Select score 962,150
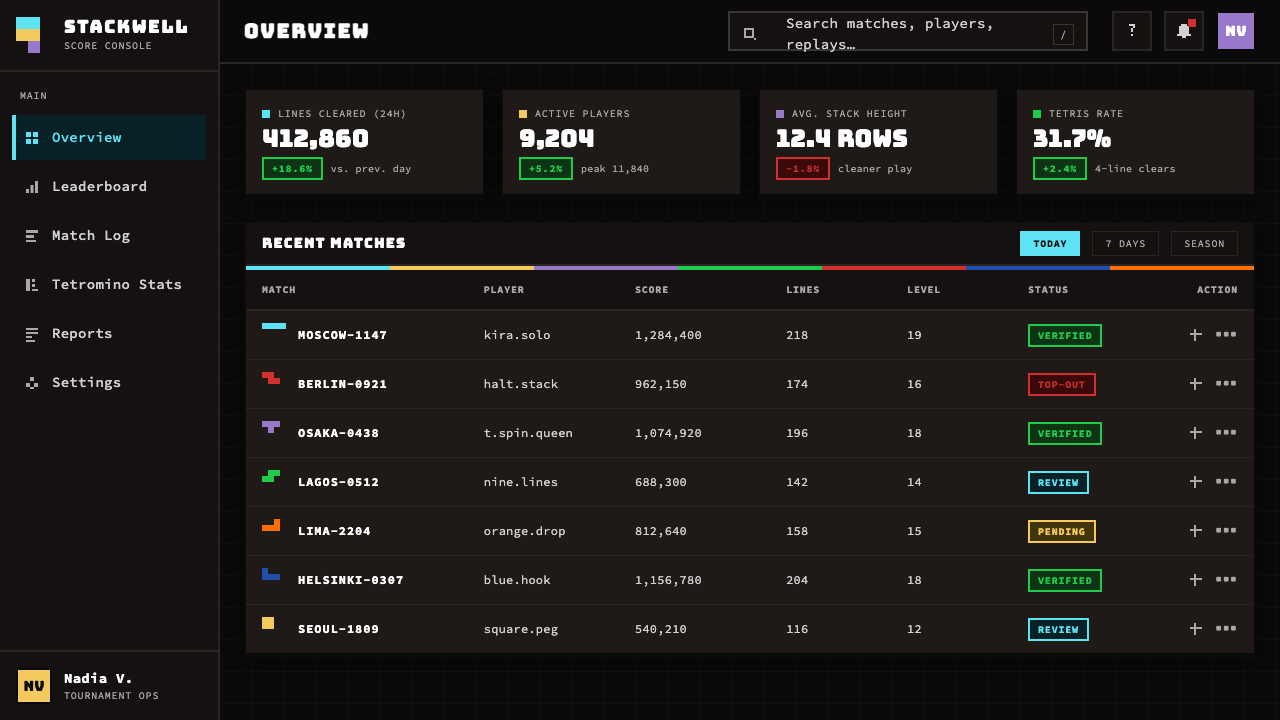This screenshot has height=720, width=1280. [x=661, y=384]
